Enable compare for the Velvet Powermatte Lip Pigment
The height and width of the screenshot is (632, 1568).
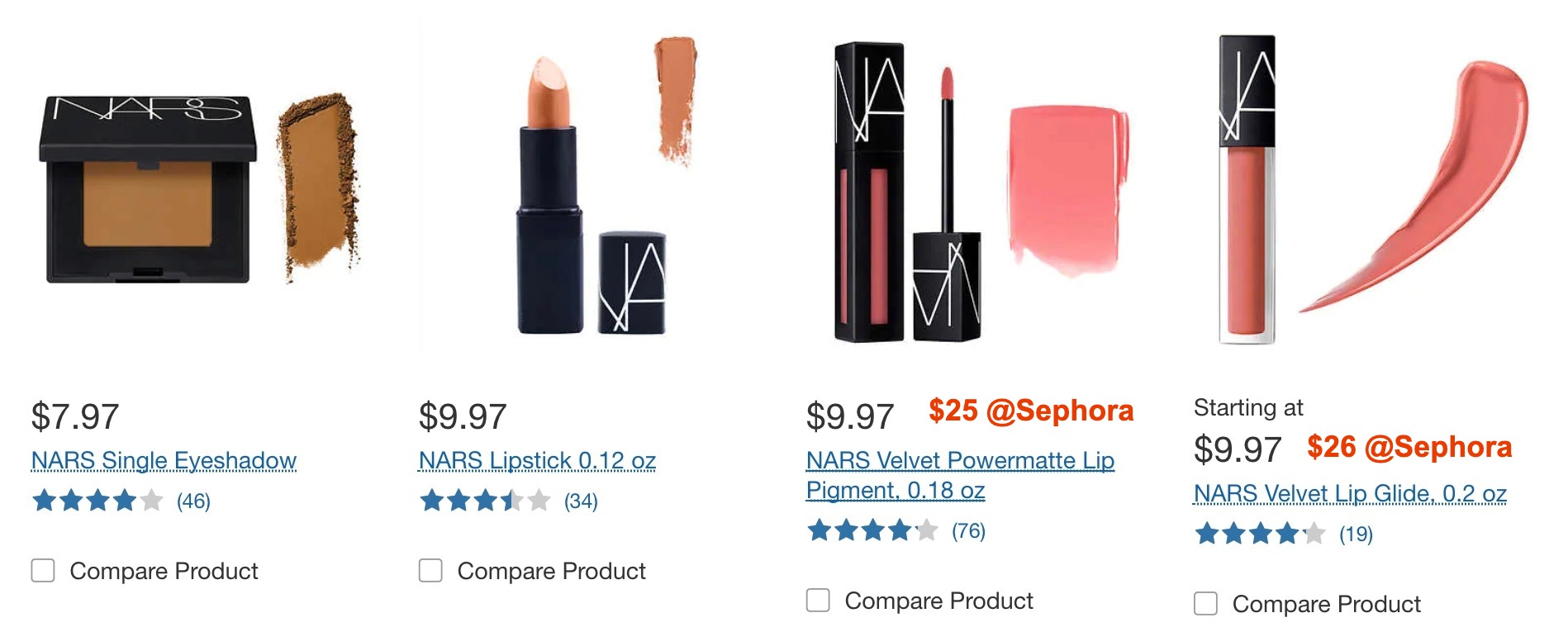pyautogui.click(x=817, y=601)
